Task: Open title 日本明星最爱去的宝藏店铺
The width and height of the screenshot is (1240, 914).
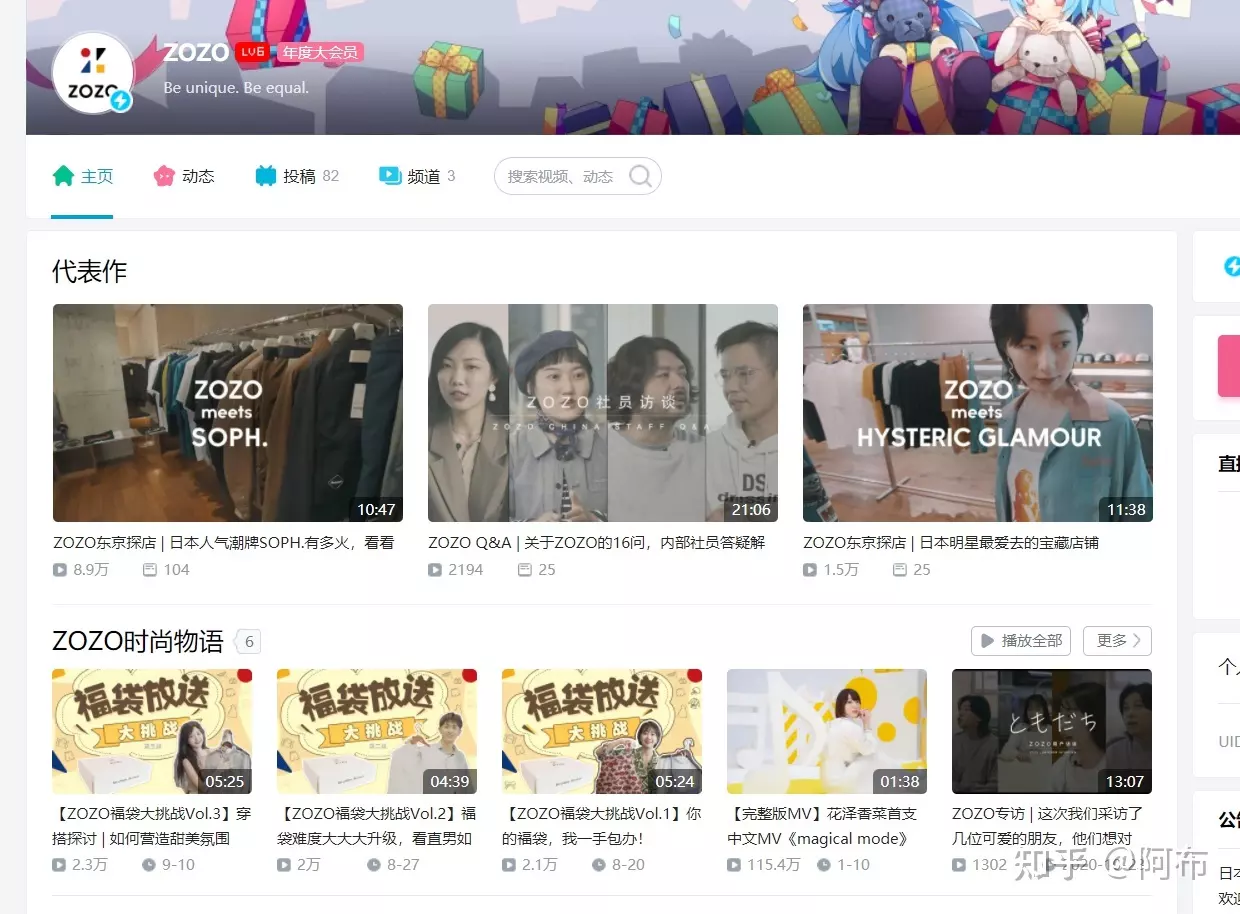Action: [951, 543]
